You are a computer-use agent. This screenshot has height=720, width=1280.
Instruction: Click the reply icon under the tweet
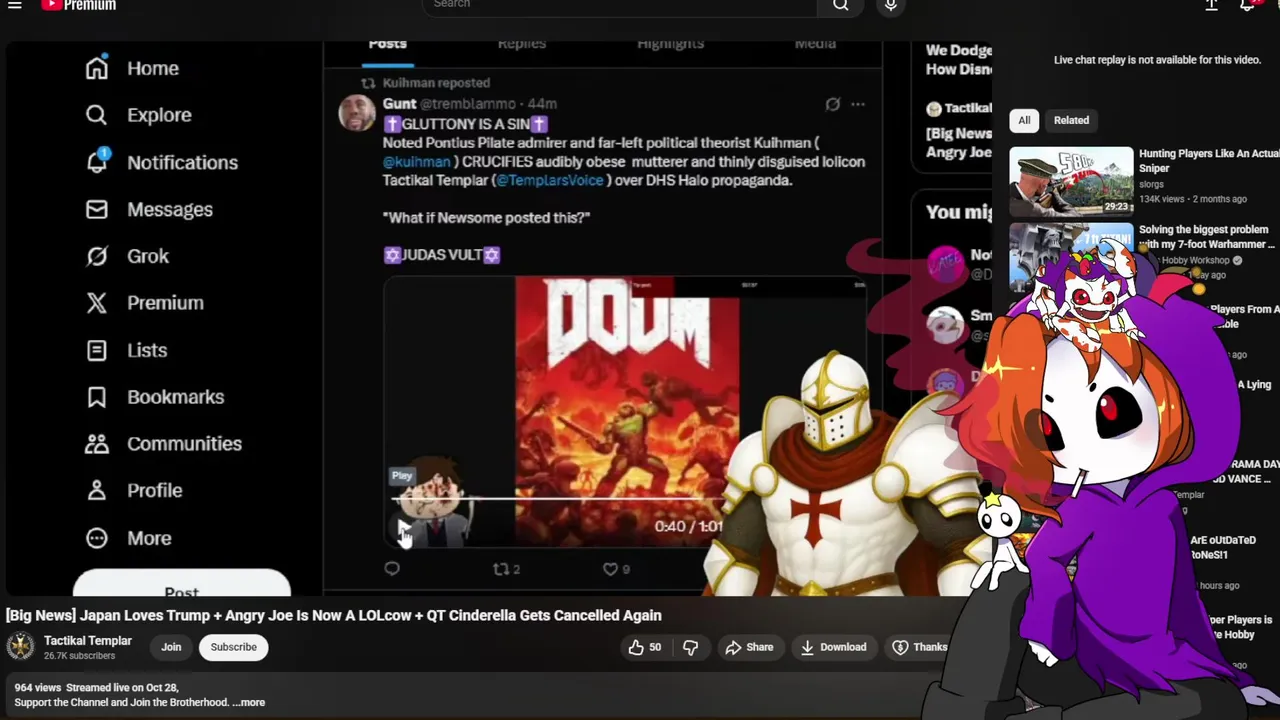point(392,569)
